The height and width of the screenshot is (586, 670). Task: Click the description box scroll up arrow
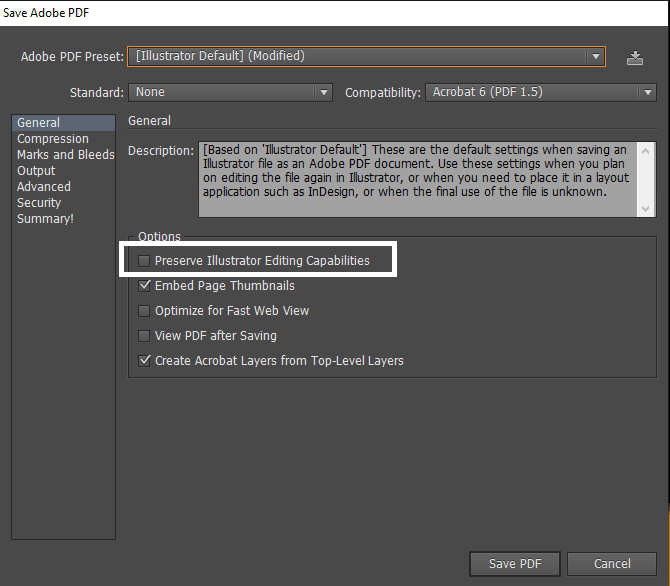point(646,151)
